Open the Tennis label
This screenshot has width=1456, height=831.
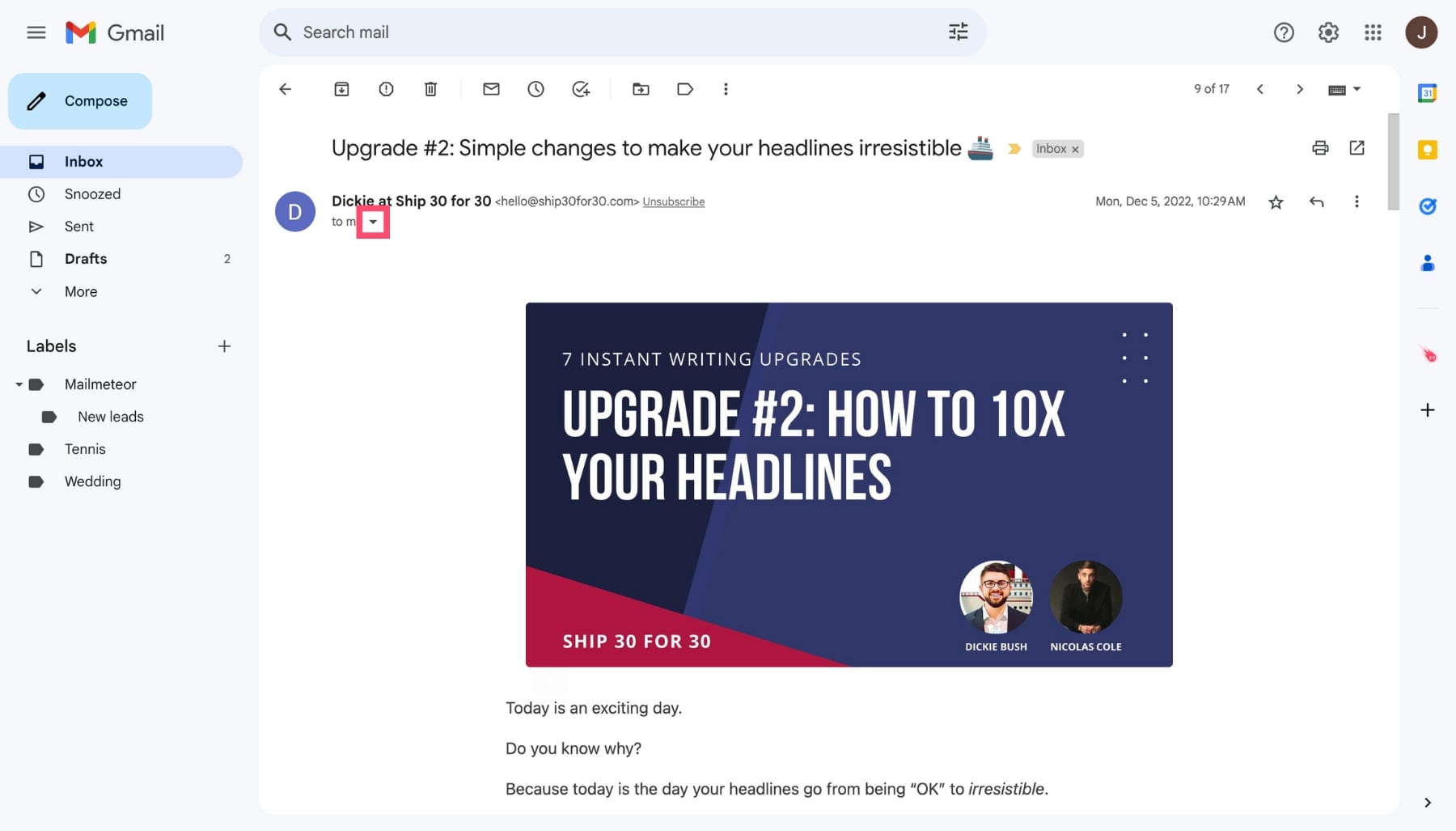pos(85,449)
